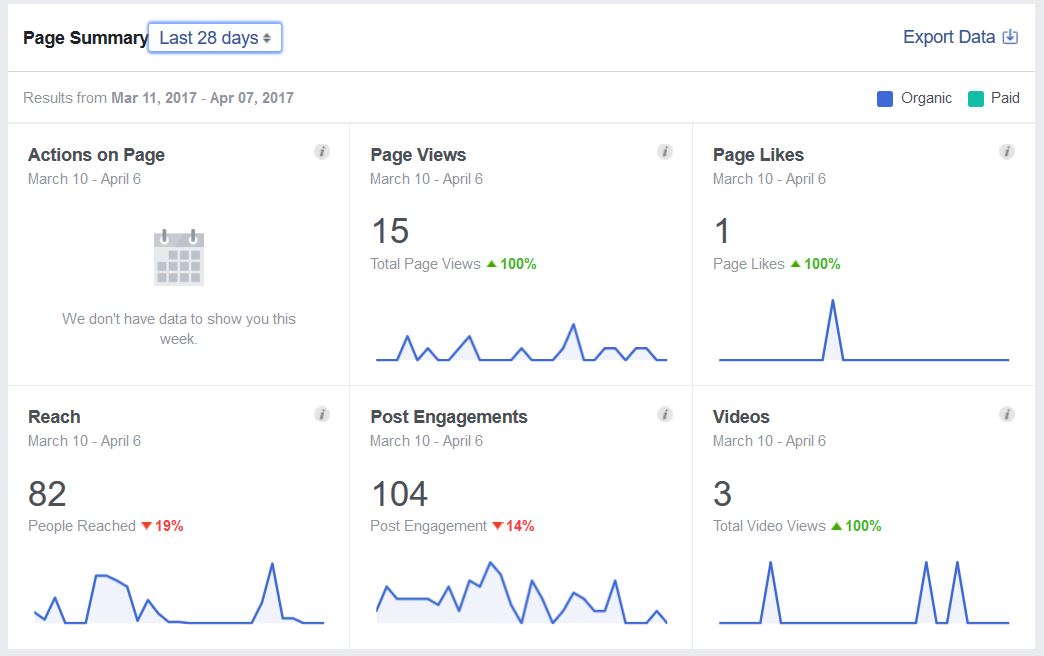Click the Export Data download icon

[x=1010, y=37]
